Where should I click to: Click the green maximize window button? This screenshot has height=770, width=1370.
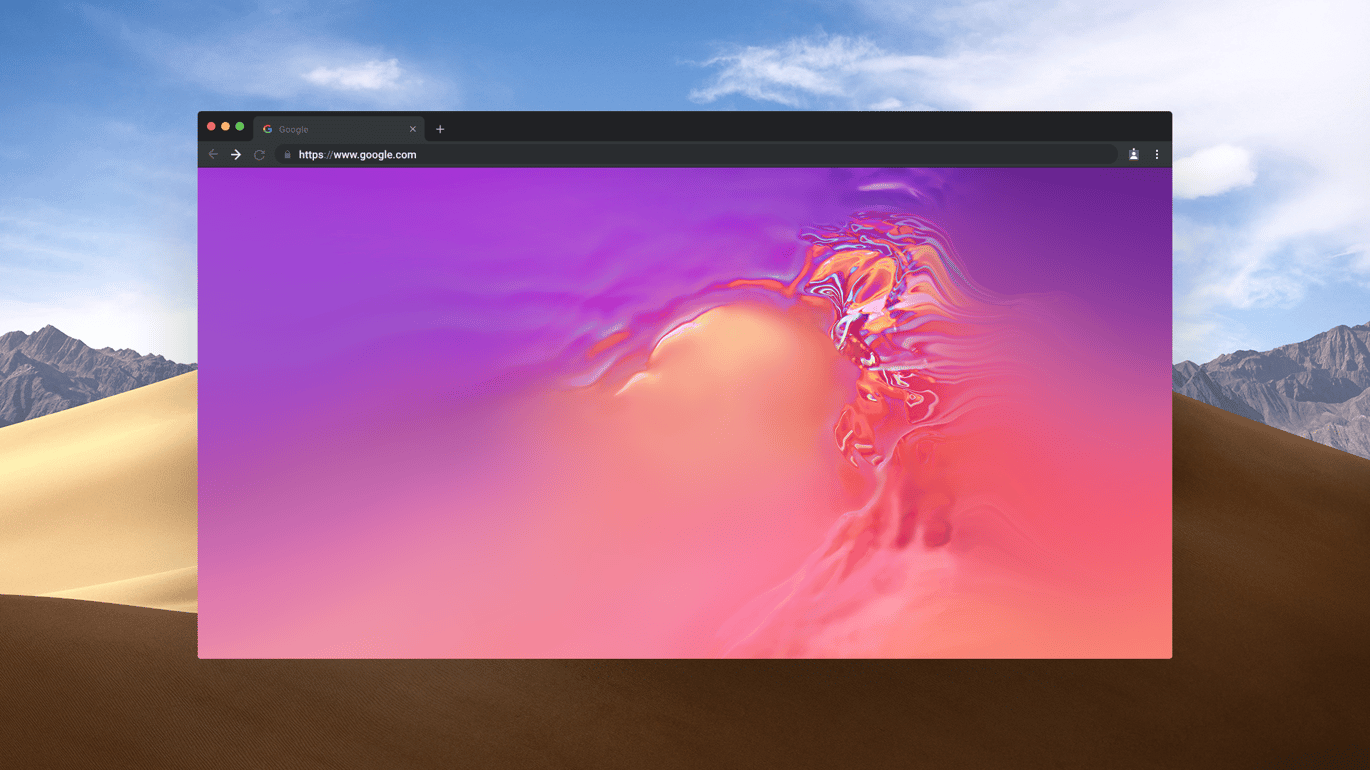[240, 127]
